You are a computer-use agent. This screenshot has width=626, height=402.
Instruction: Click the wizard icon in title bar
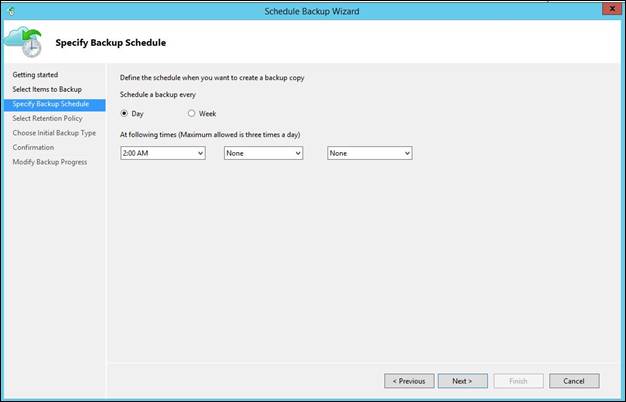[11, 11]
